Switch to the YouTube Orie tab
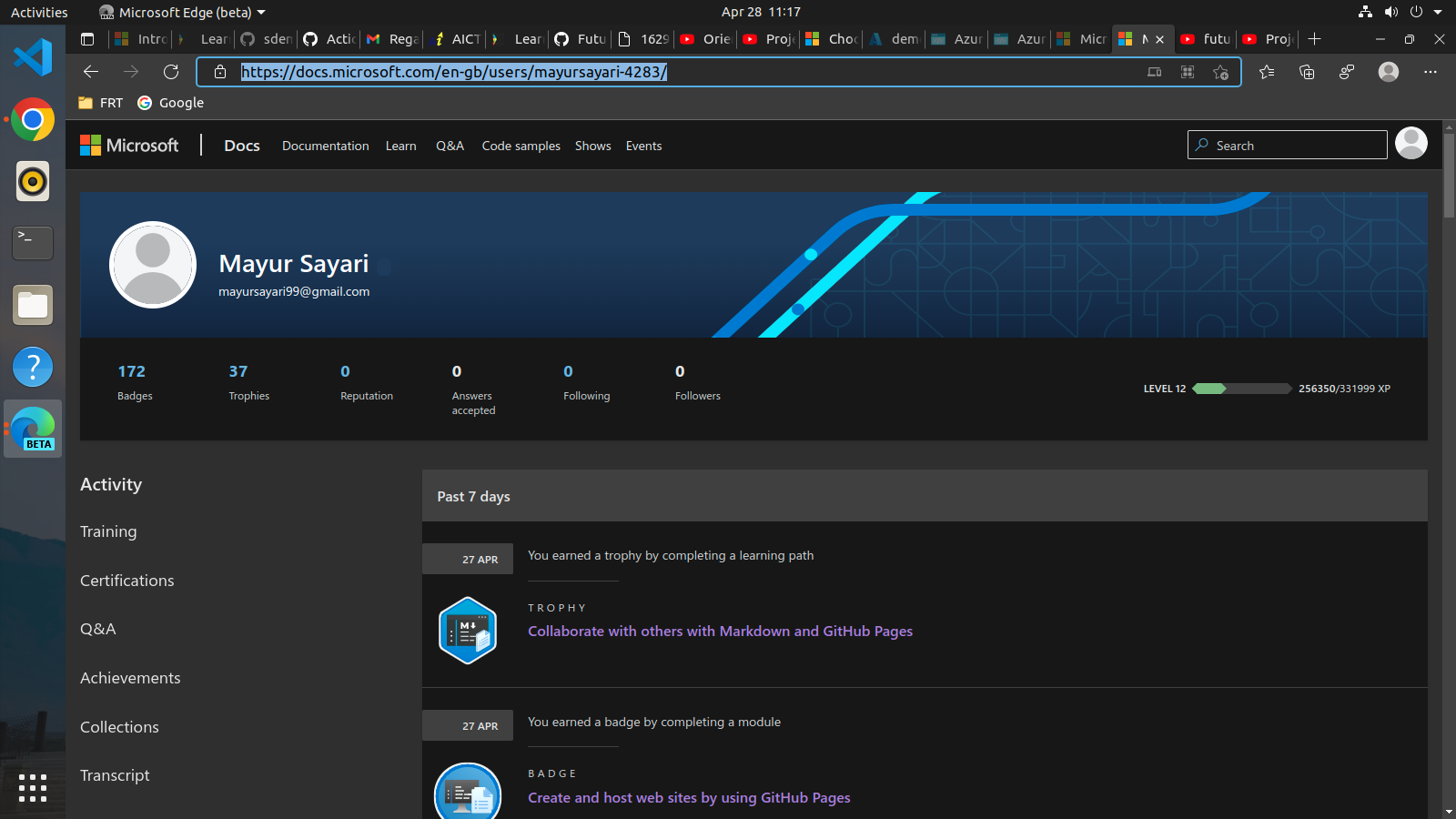This screenshot has height=819, width=1456. click(x=705, y=39)
